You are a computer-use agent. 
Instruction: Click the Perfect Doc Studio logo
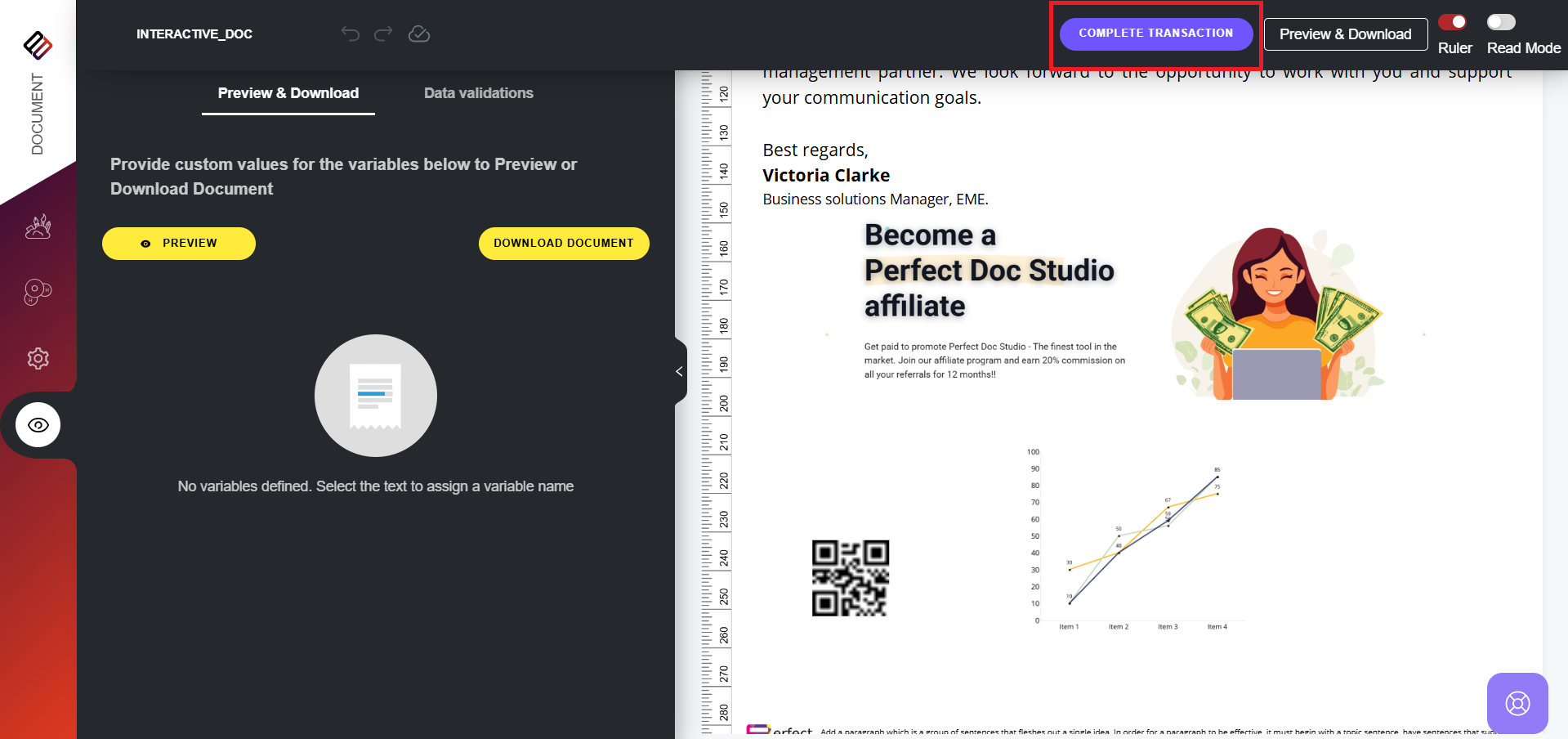point(38,45)
